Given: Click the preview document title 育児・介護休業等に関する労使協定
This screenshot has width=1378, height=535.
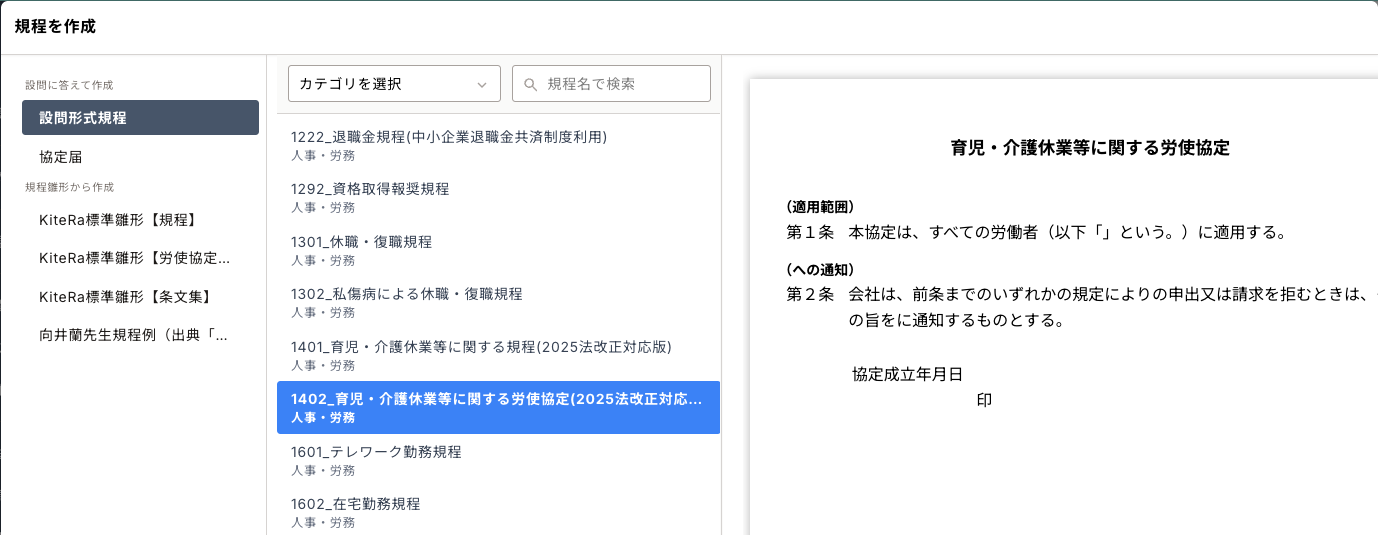Looking at the screenshot, I should pyautogui.click(x=1089, y=149).
